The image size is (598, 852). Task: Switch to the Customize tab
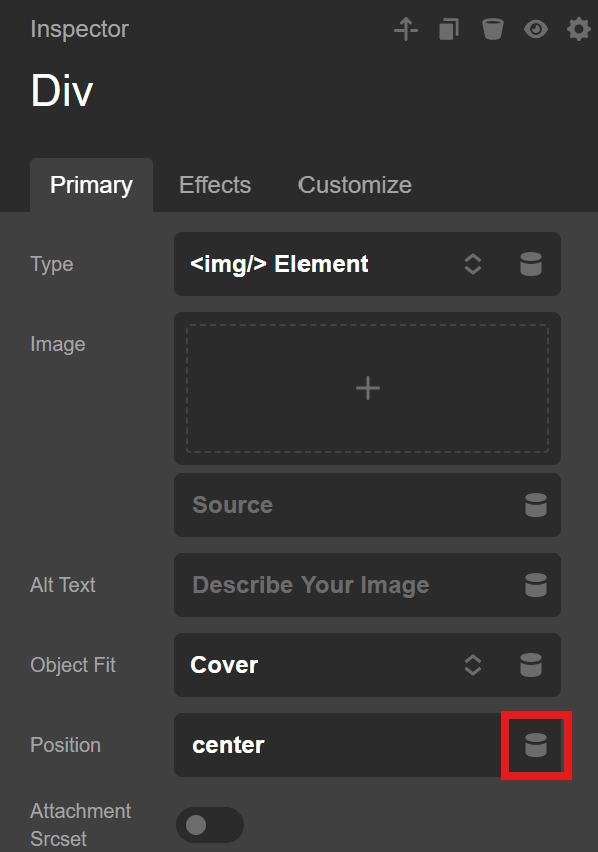pyautogui.click(x=355, y=185)
